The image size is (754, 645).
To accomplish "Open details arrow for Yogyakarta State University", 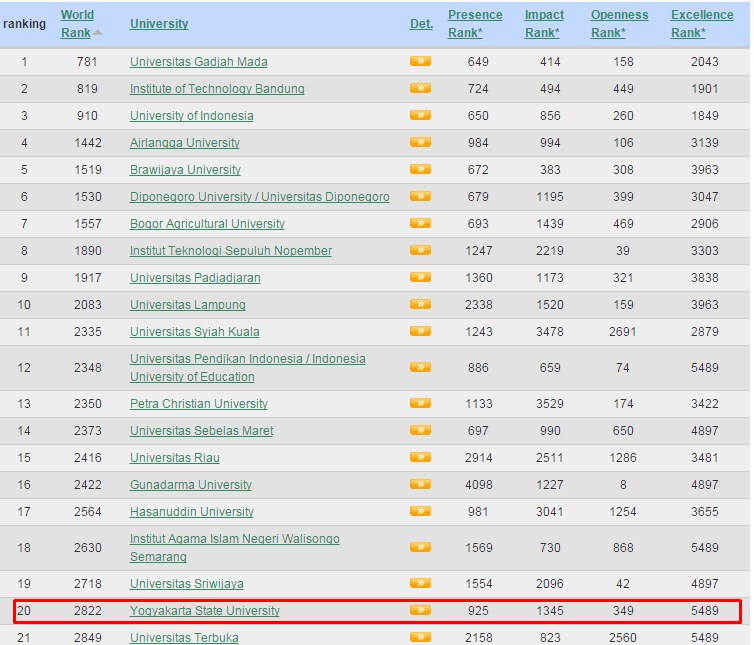I will (x=420, y=610).
